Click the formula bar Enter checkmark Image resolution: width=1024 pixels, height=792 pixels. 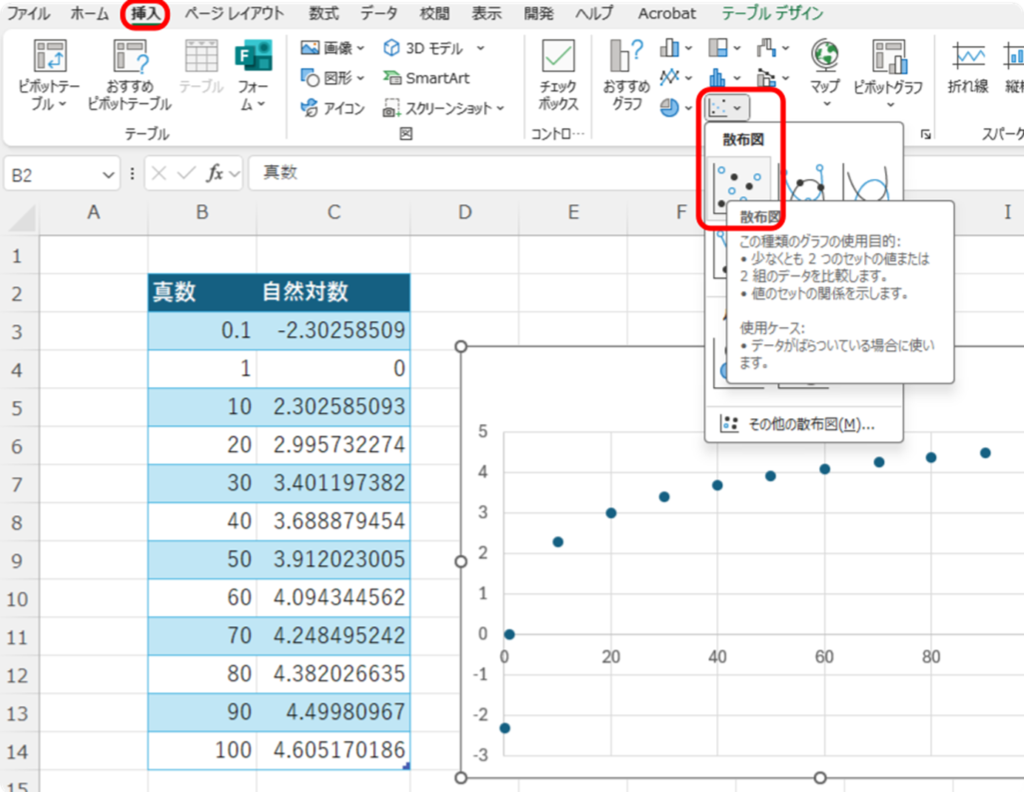click(186, 173)
